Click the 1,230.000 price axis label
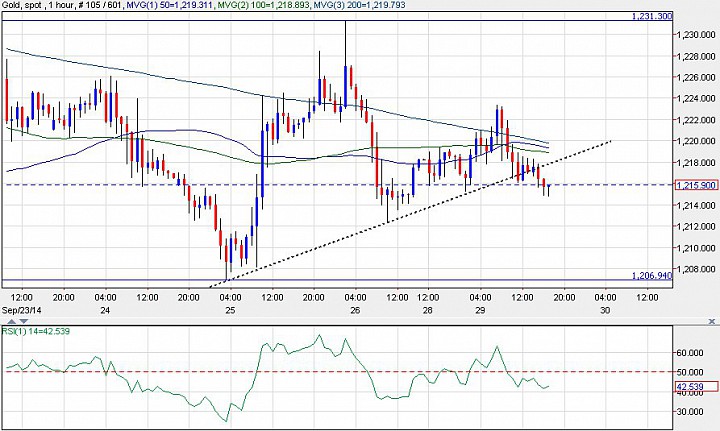This screenshot has height=431, width=720. [x=696, y=34]
